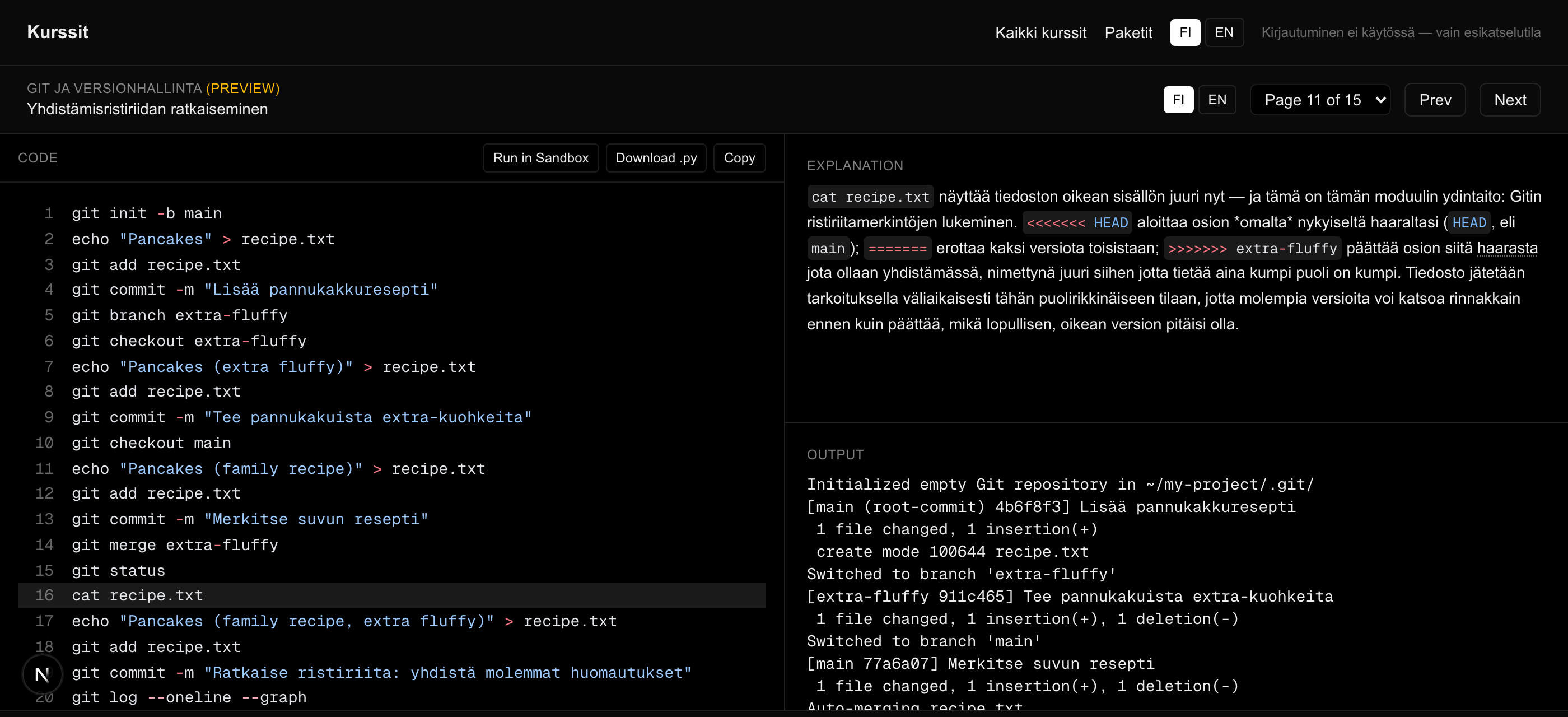Go to the Prev lesson page

[1435, 100]
